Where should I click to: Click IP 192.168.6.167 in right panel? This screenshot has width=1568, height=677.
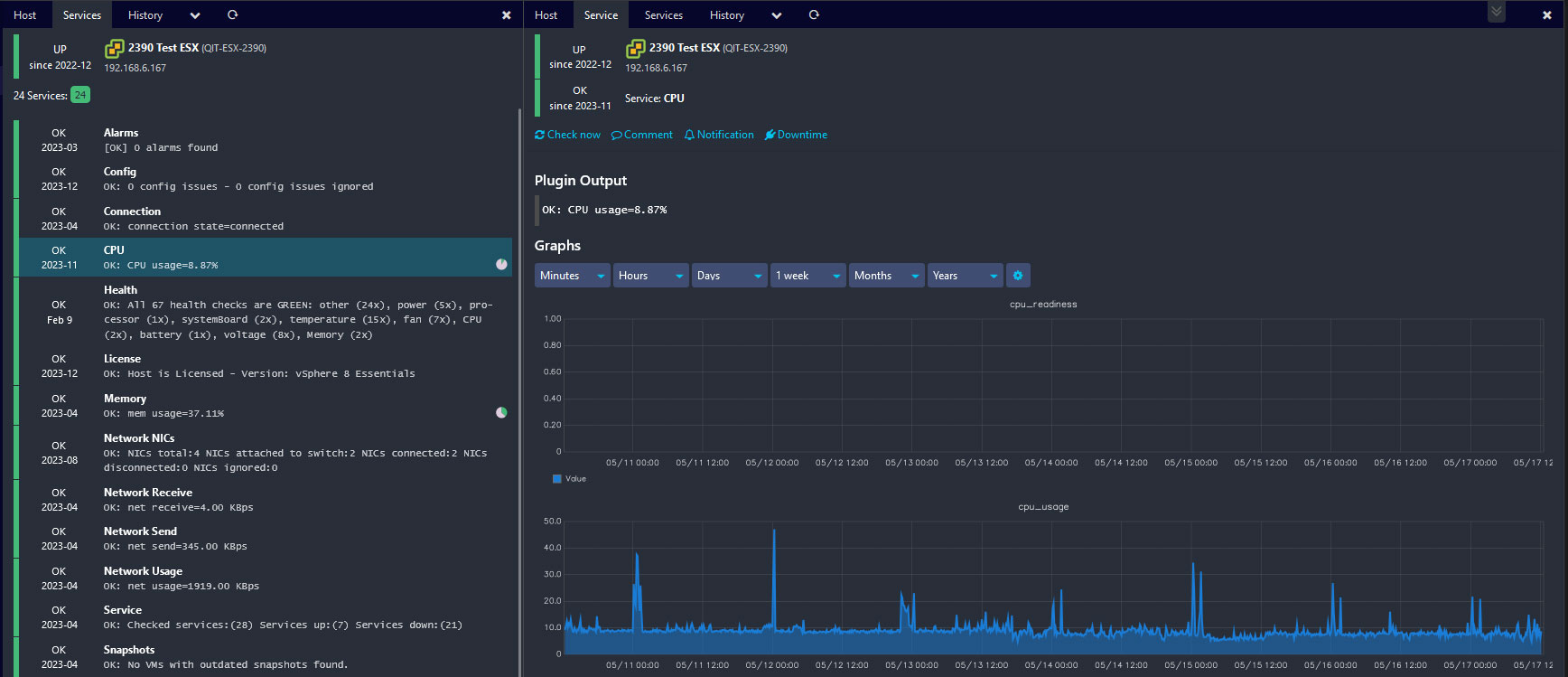pos(657,68)
